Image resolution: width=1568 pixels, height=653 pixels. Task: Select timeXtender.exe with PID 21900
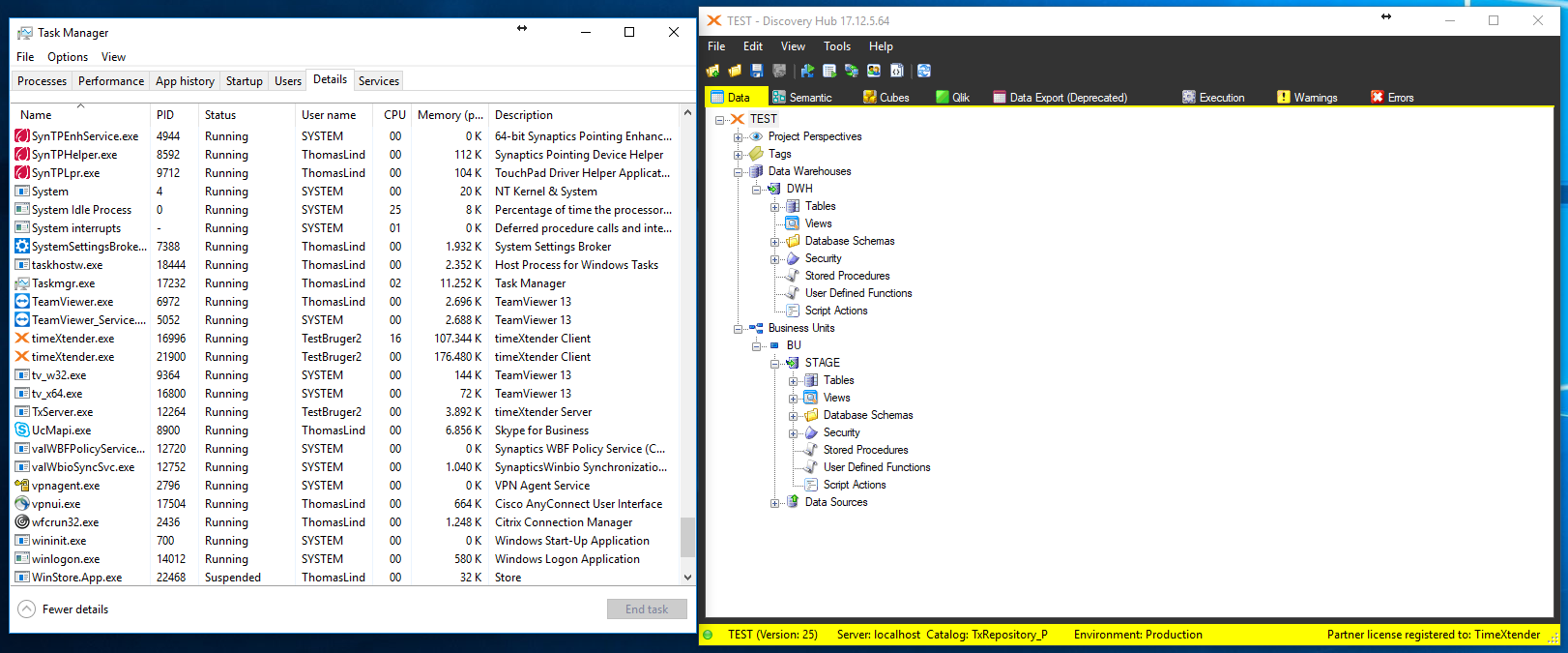tap(346, 357)
